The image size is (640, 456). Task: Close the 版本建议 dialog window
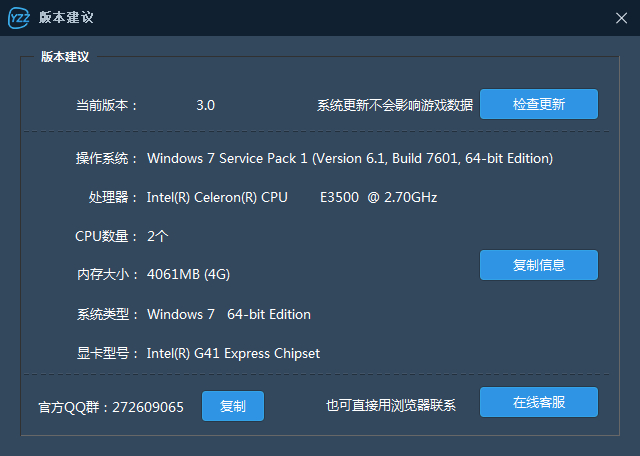click(x=621, y=18)
